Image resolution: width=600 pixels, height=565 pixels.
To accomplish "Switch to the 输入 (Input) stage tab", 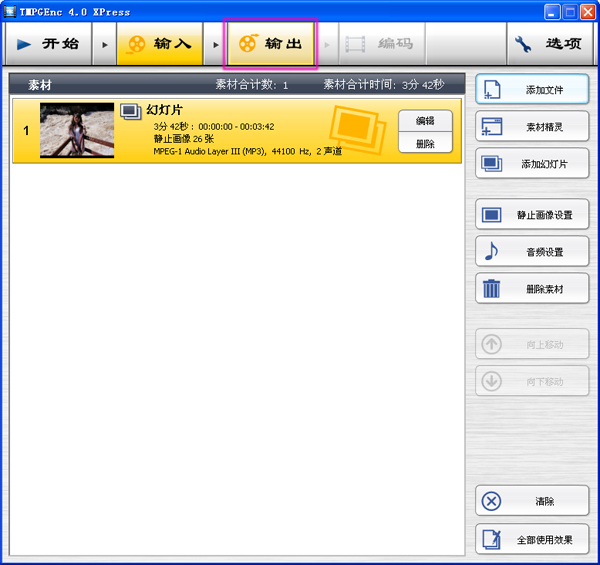I will (x=160, y=44).
